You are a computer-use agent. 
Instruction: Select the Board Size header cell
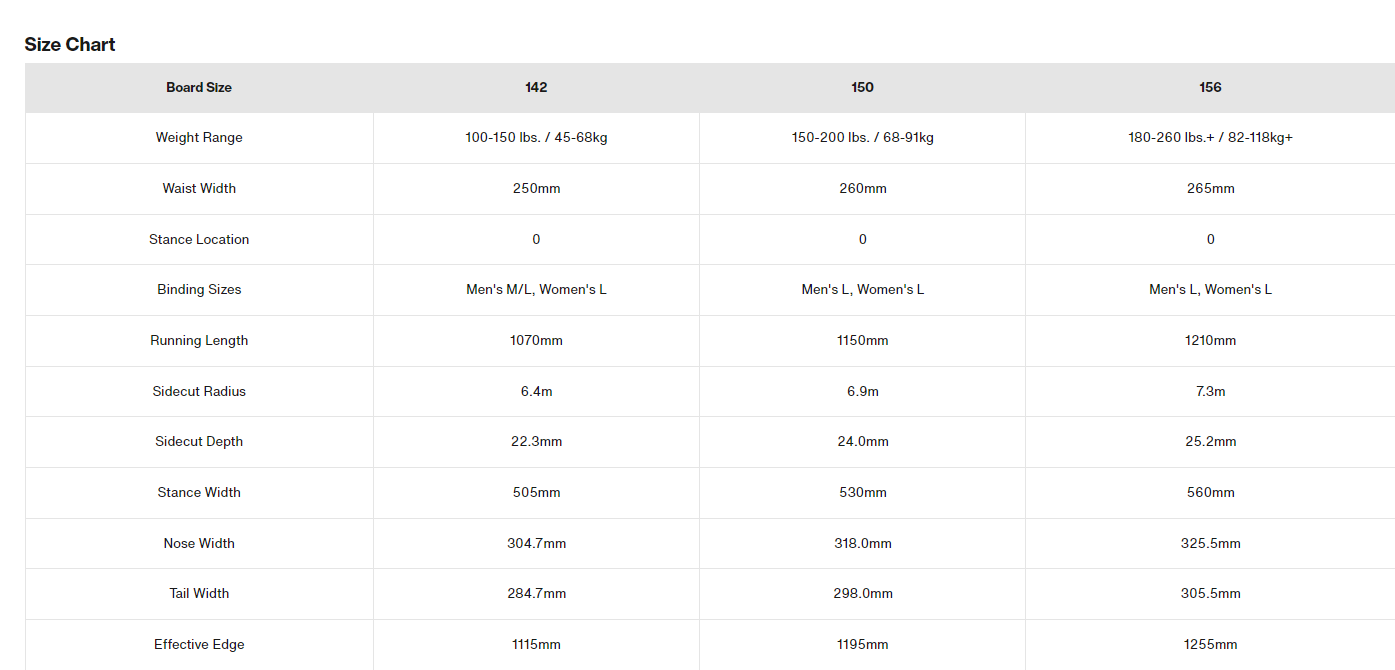click(x=199, y=87)
